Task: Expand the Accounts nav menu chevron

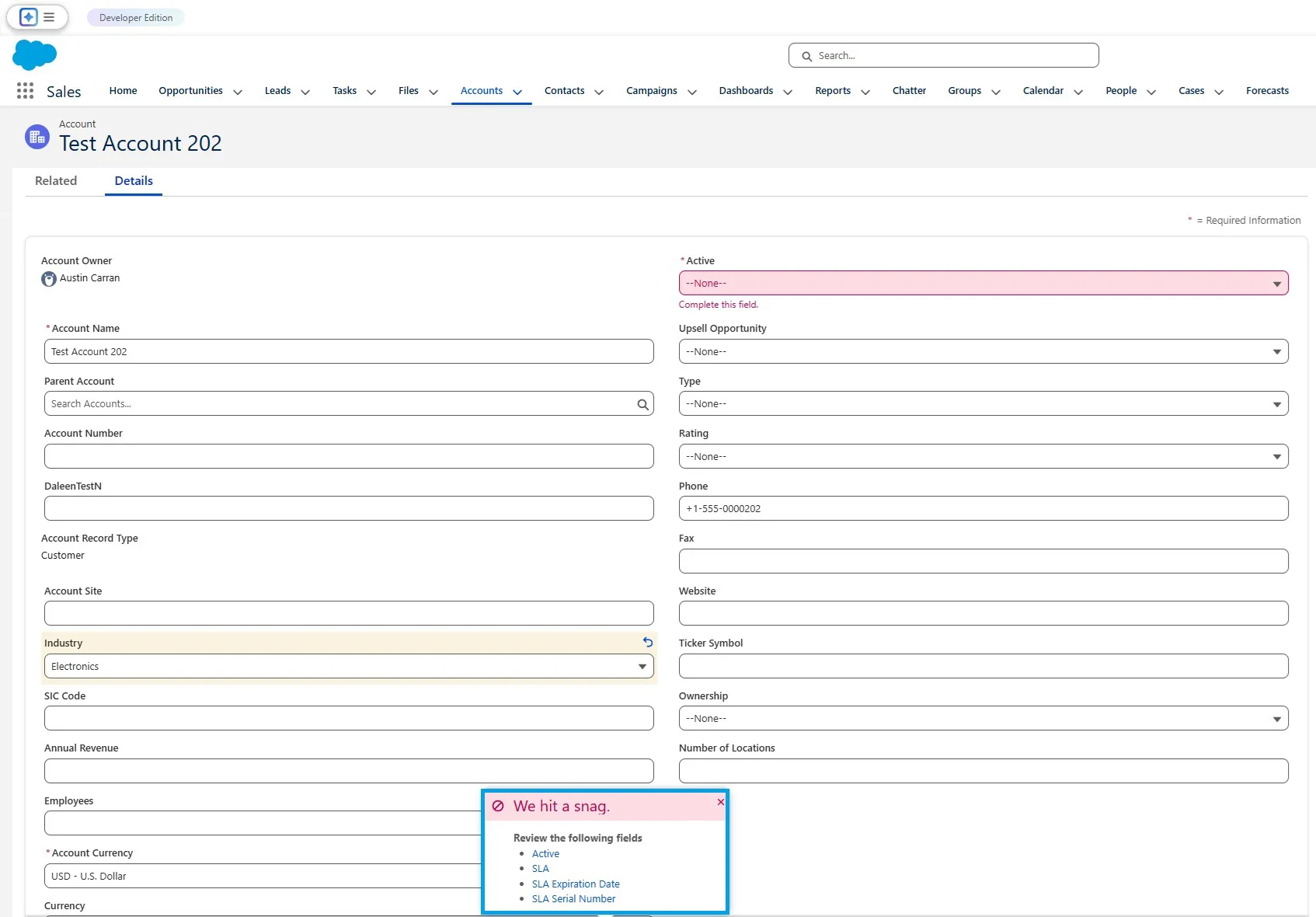Action: [517, 92]
